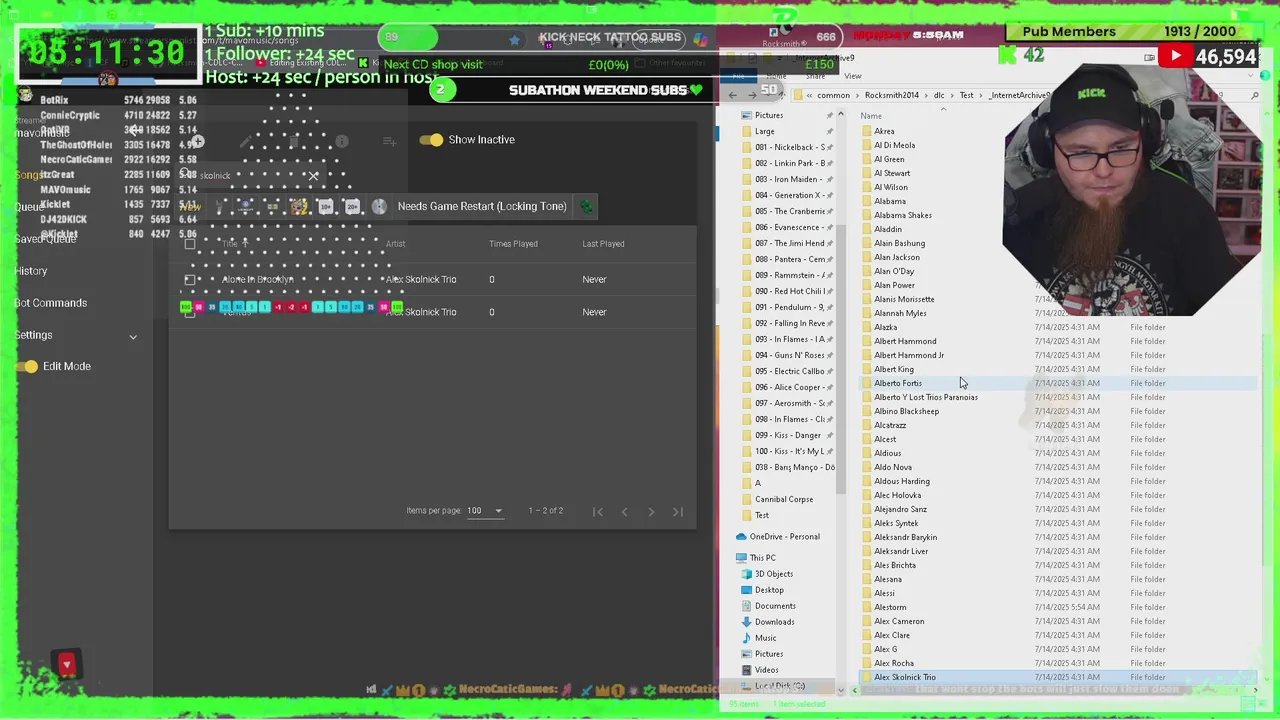
Task: Click dlc in the address breadcrumb
Action: (x=939, y=95)
